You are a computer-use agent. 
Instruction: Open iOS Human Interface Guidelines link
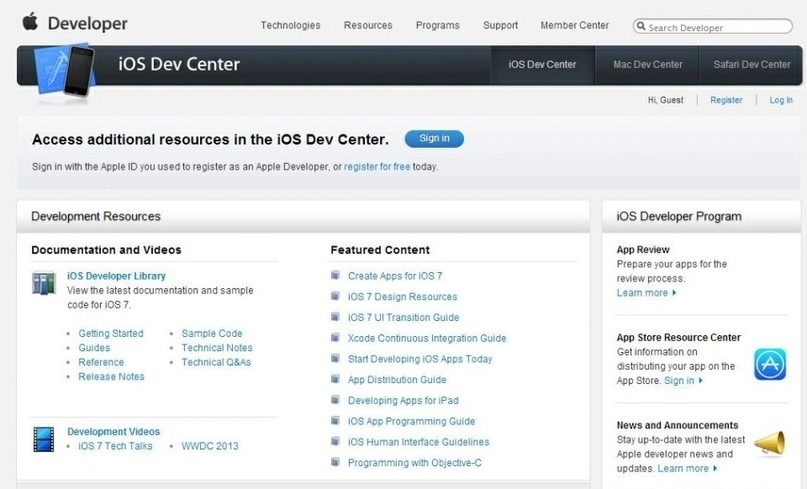coord(418,442)
